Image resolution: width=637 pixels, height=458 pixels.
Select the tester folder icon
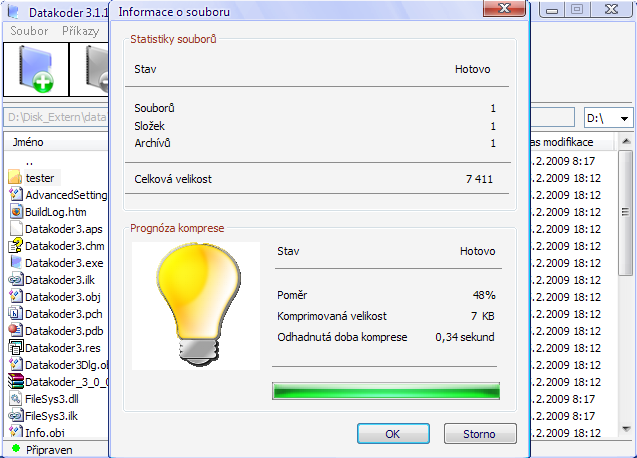pyautogui.click(x=15, y=178)
